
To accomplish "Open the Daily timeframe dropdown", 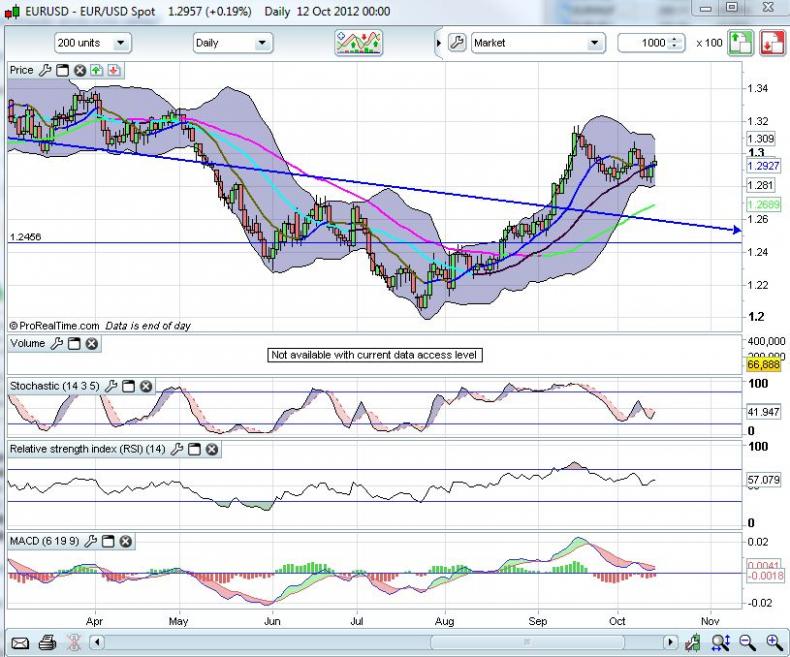I will click(232, 43).
